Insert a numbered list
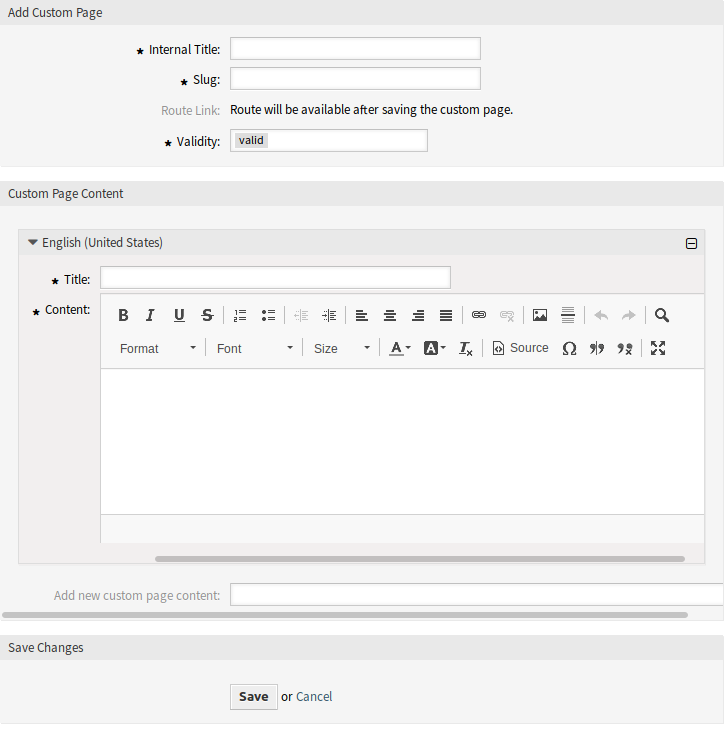Screen dimensions: 725x738 click(240, 315)
